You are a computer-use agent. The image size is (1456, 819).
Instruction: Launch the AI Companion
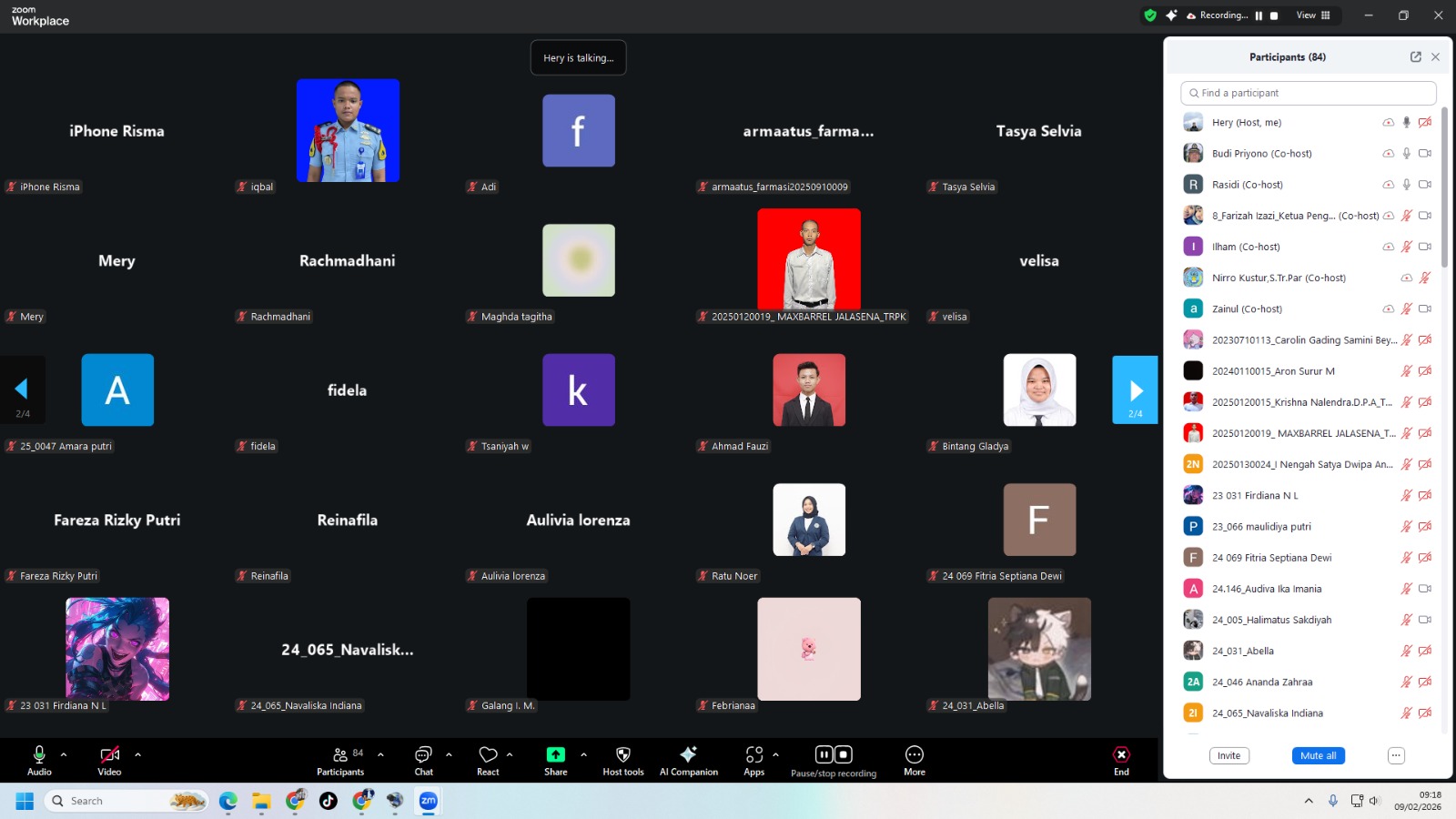click(688, 755)
